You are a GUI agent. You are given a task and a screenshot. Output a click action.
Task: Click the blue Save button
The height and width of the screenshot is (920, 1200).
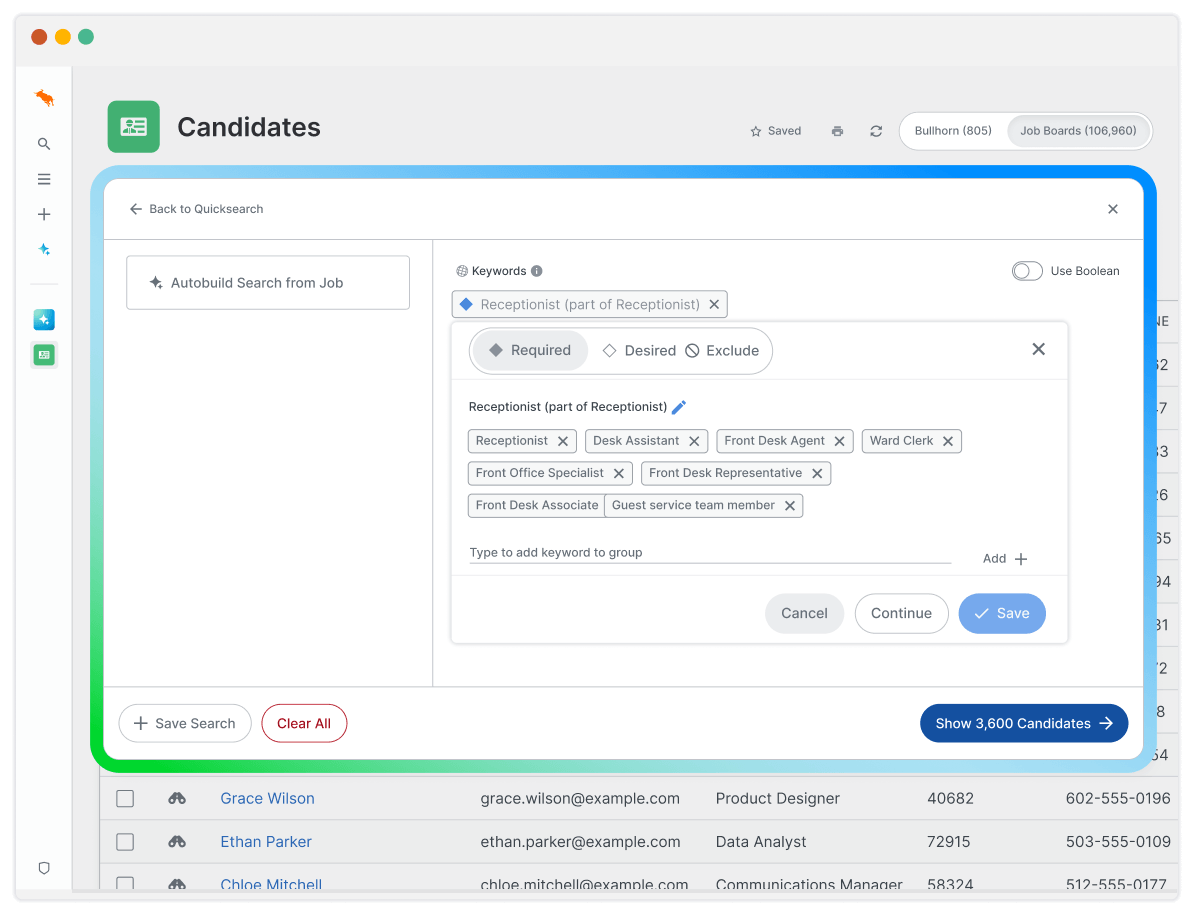1002,614
